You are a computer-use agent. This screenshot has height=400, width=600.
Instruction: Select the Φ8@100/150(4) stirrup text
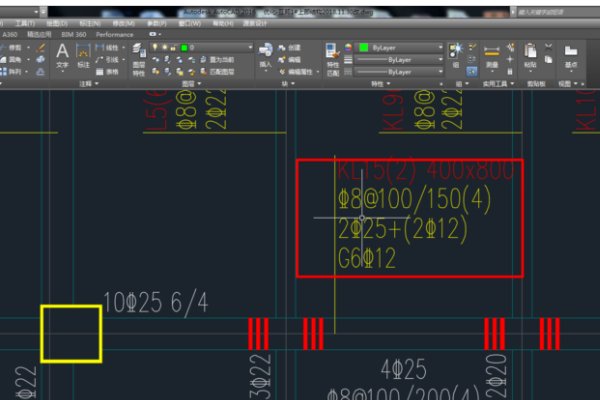414,199
